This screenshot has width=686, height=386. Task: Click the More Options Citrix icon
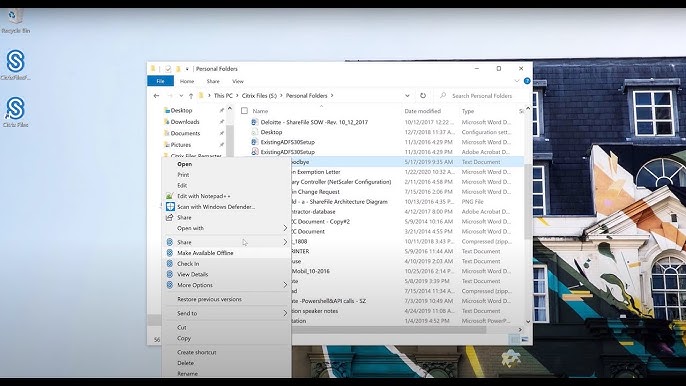[170, 285]
